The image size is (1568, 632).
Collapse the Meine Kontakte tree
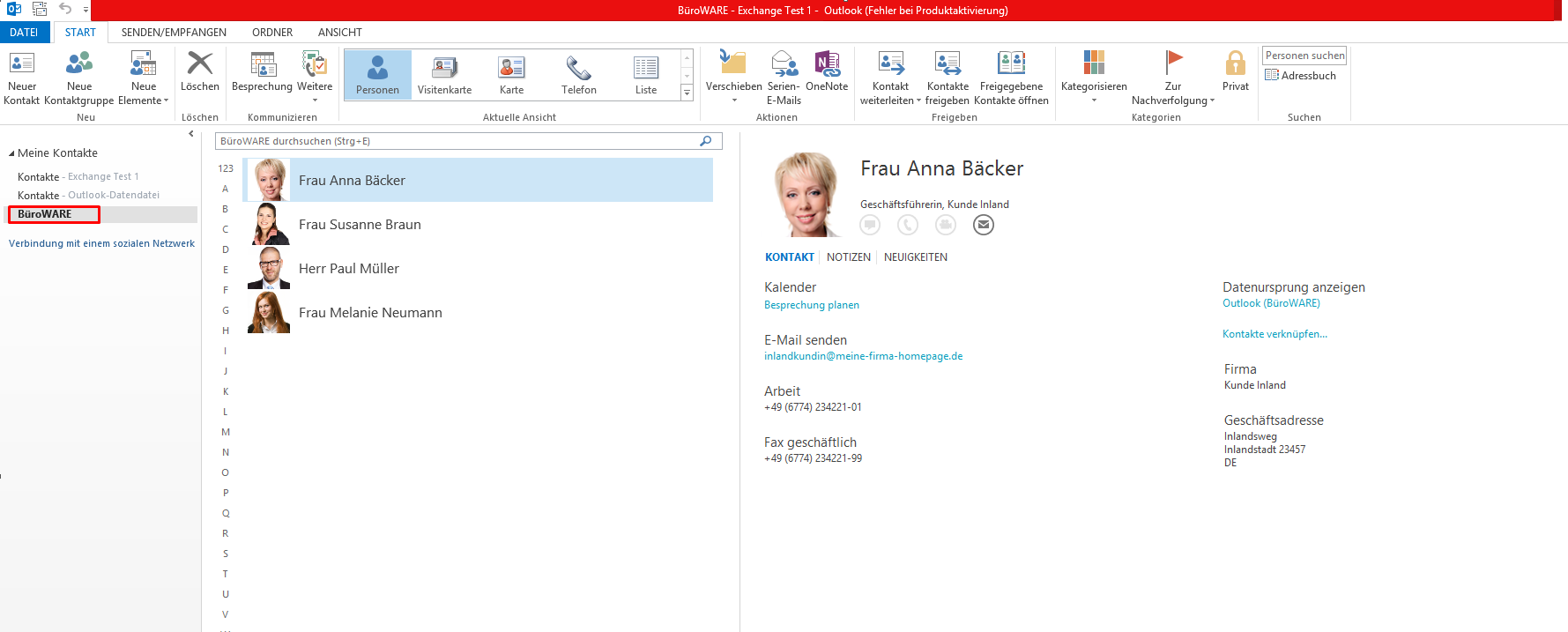tap(11, 153)
